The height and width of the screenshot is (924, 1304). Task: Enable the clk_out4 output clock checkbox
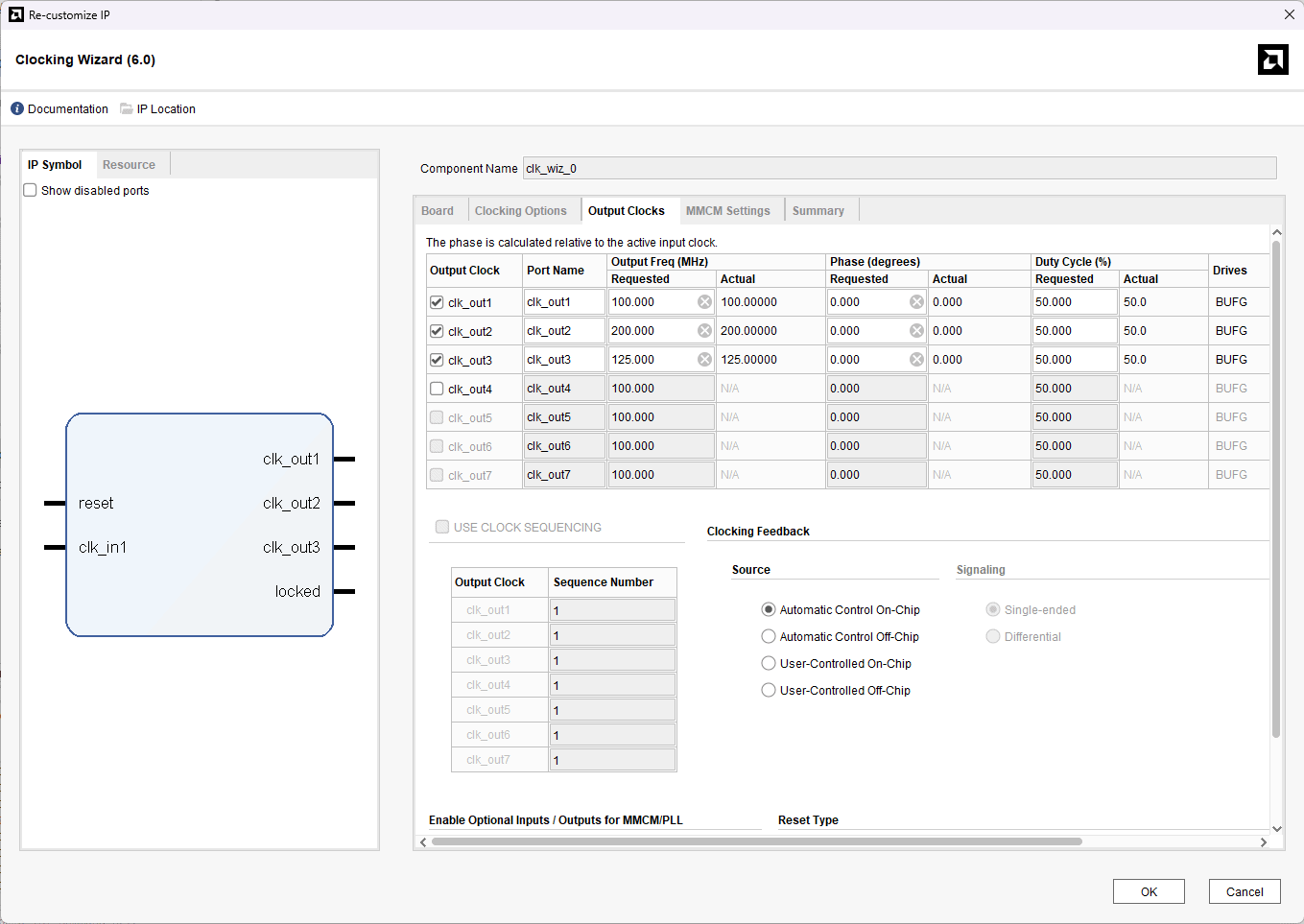click(x=437, y=389)
